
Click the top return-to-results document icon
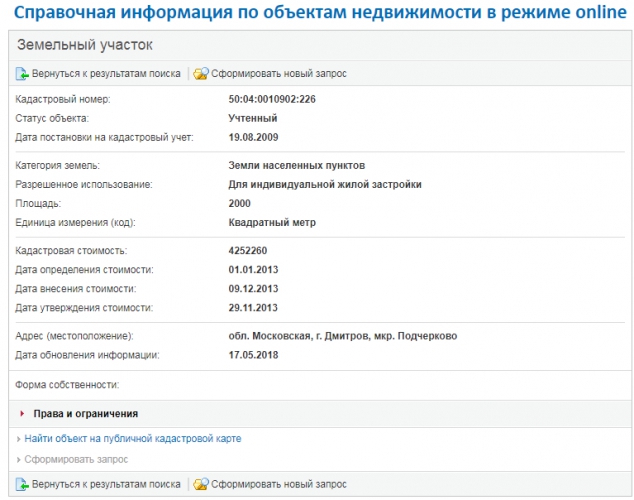point(22,74)
